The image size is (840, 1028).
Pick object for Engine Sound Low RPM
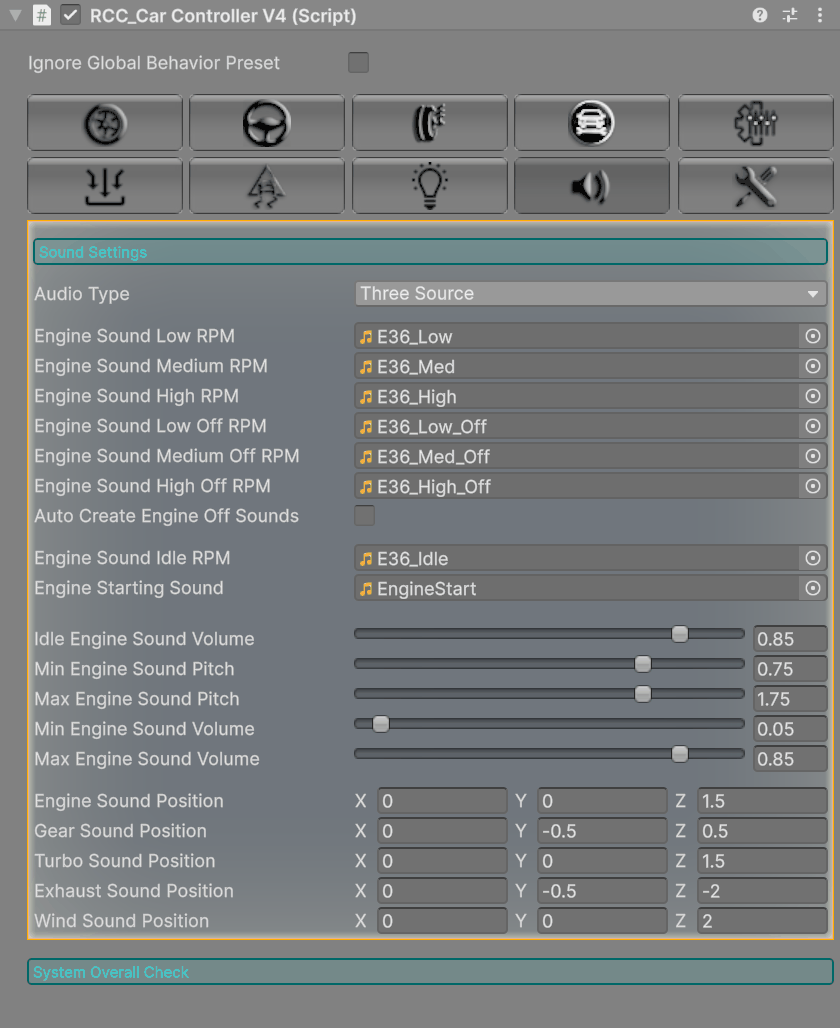pos(812,336)
